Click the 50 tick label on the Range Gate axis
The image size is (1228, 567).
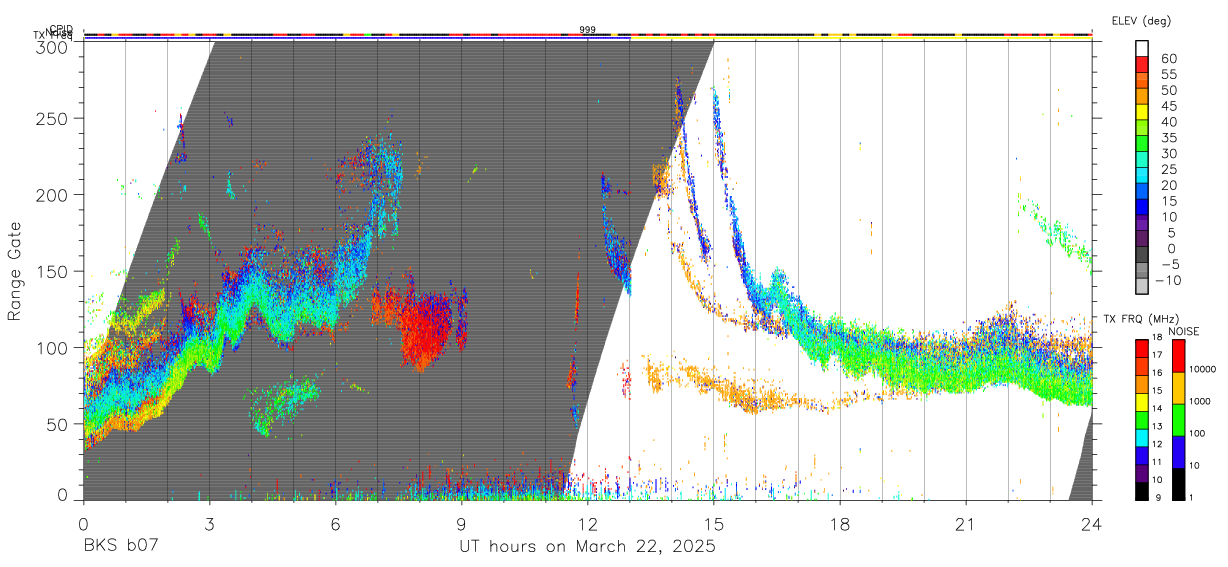(57, 424)
